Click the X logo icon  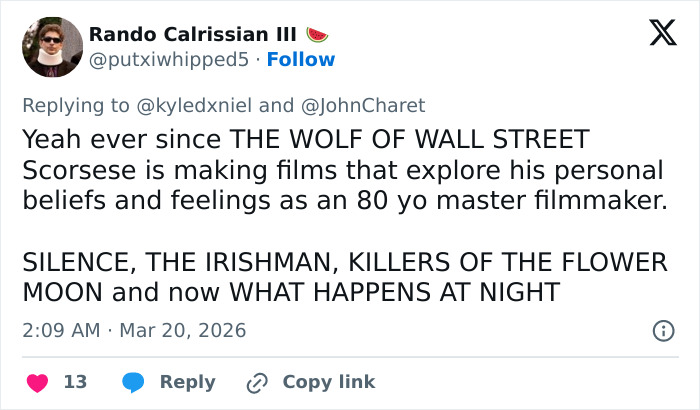(656, 34)
